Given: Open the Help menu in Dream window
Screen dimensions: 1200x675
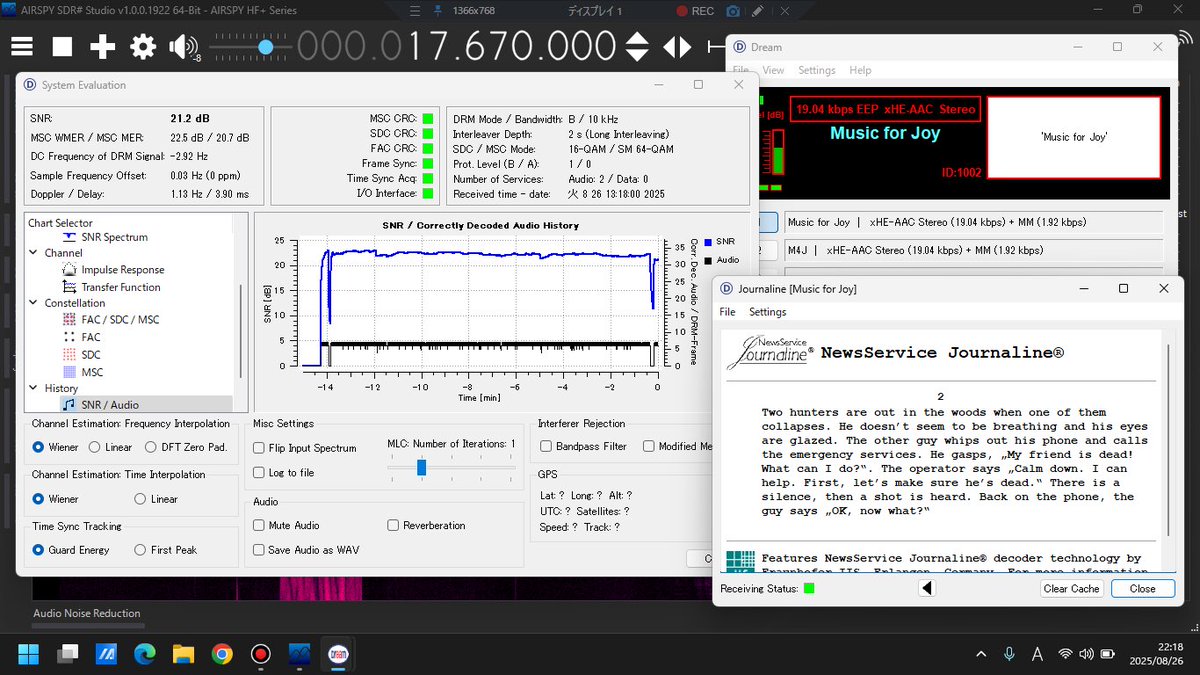Looking at the screenshot, I should tap(860, 70).
